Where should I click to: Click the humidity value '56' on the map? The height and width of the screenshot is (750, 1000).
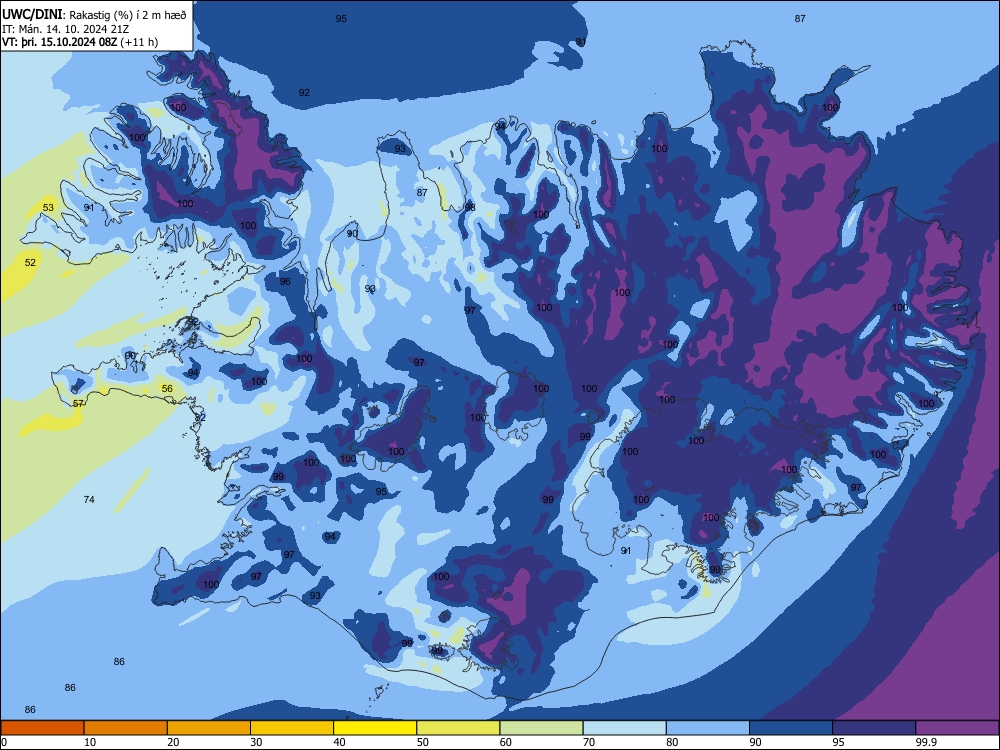(167, 388)
